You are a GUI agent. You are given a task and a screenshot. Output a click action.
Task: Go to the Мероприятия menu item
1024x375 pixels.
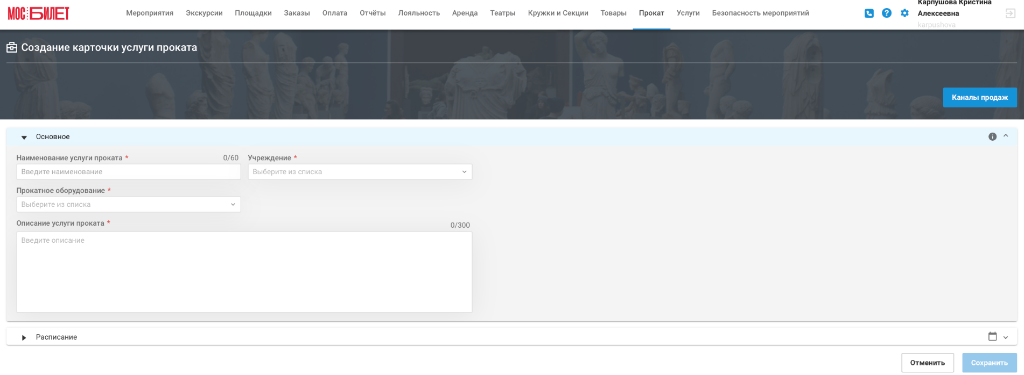tap(150, 13)
